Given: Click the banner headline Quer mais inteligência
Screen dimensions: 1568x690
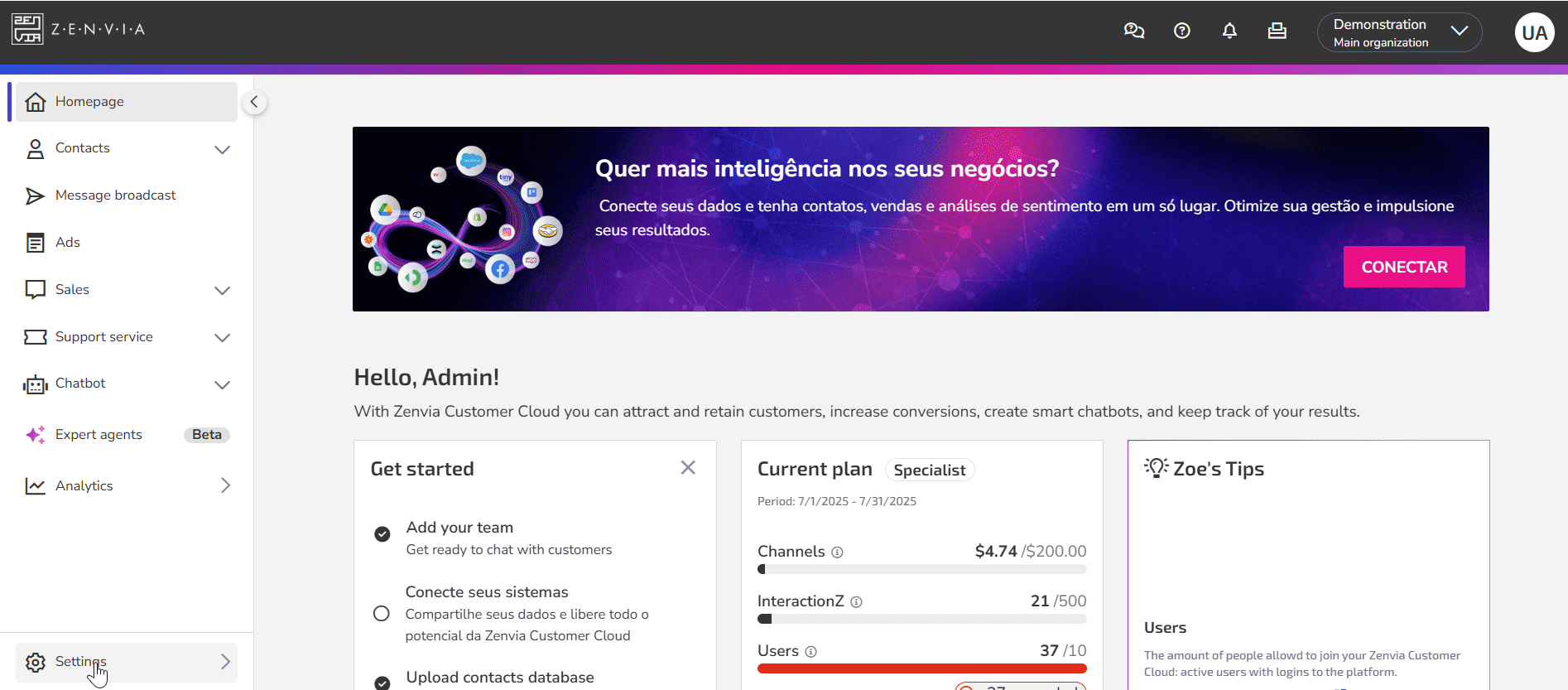Looking at the screenshot, I should point(827,169).
